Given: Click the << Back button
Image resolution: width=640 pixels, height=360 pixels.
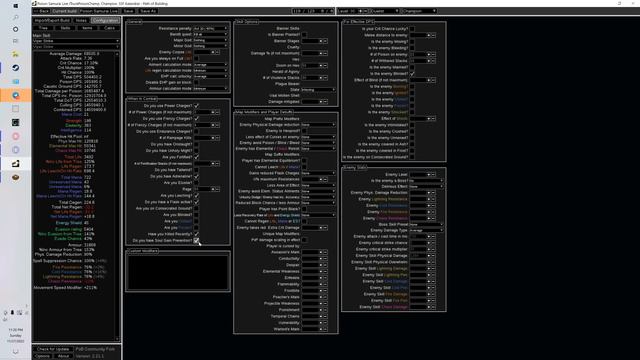Looking at the screenshot, I should click(x=41, y=11).
